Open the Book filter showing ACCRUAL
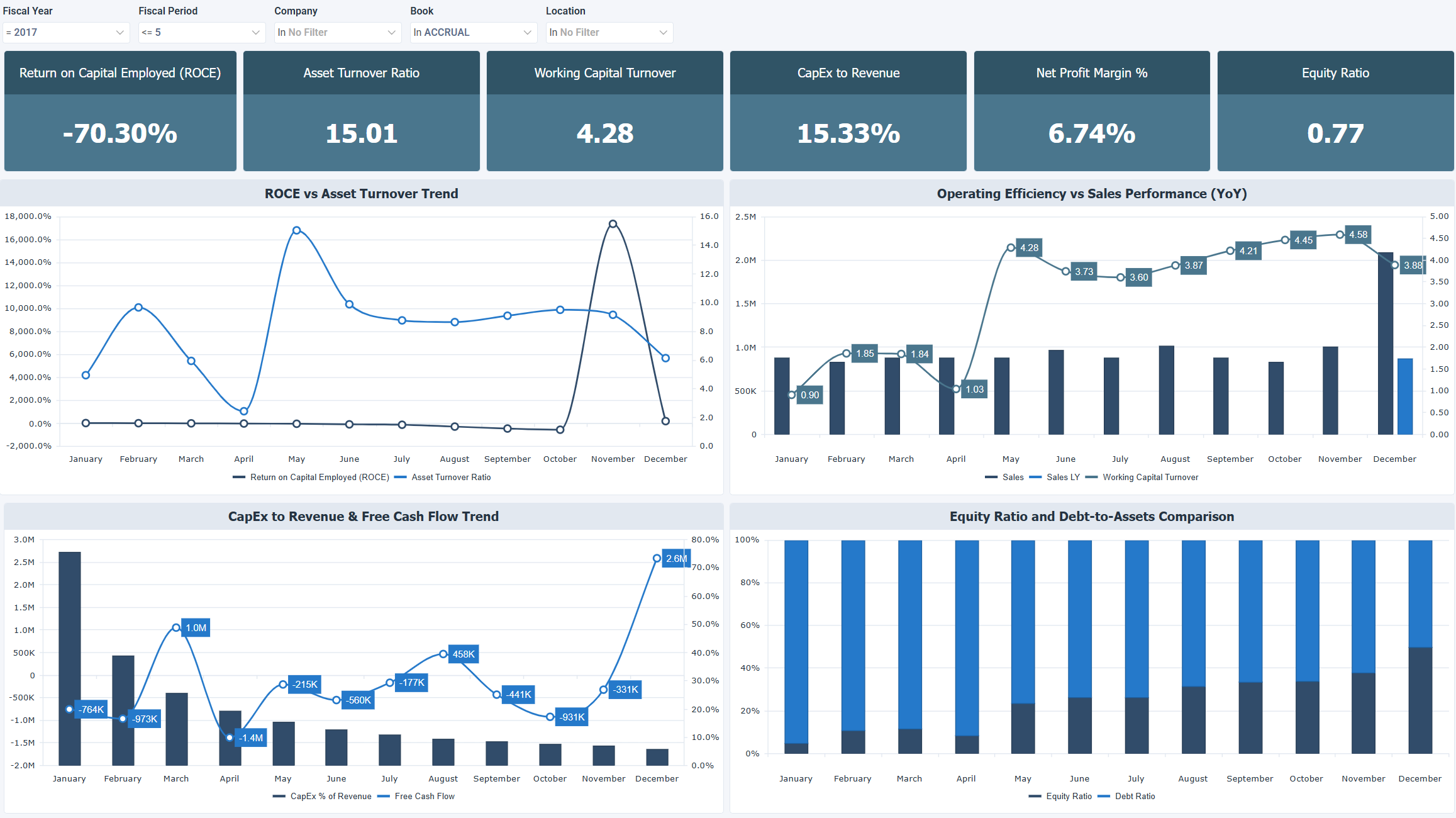The height and width of the screenshot is (818, 1456). [x=472, y=32]
